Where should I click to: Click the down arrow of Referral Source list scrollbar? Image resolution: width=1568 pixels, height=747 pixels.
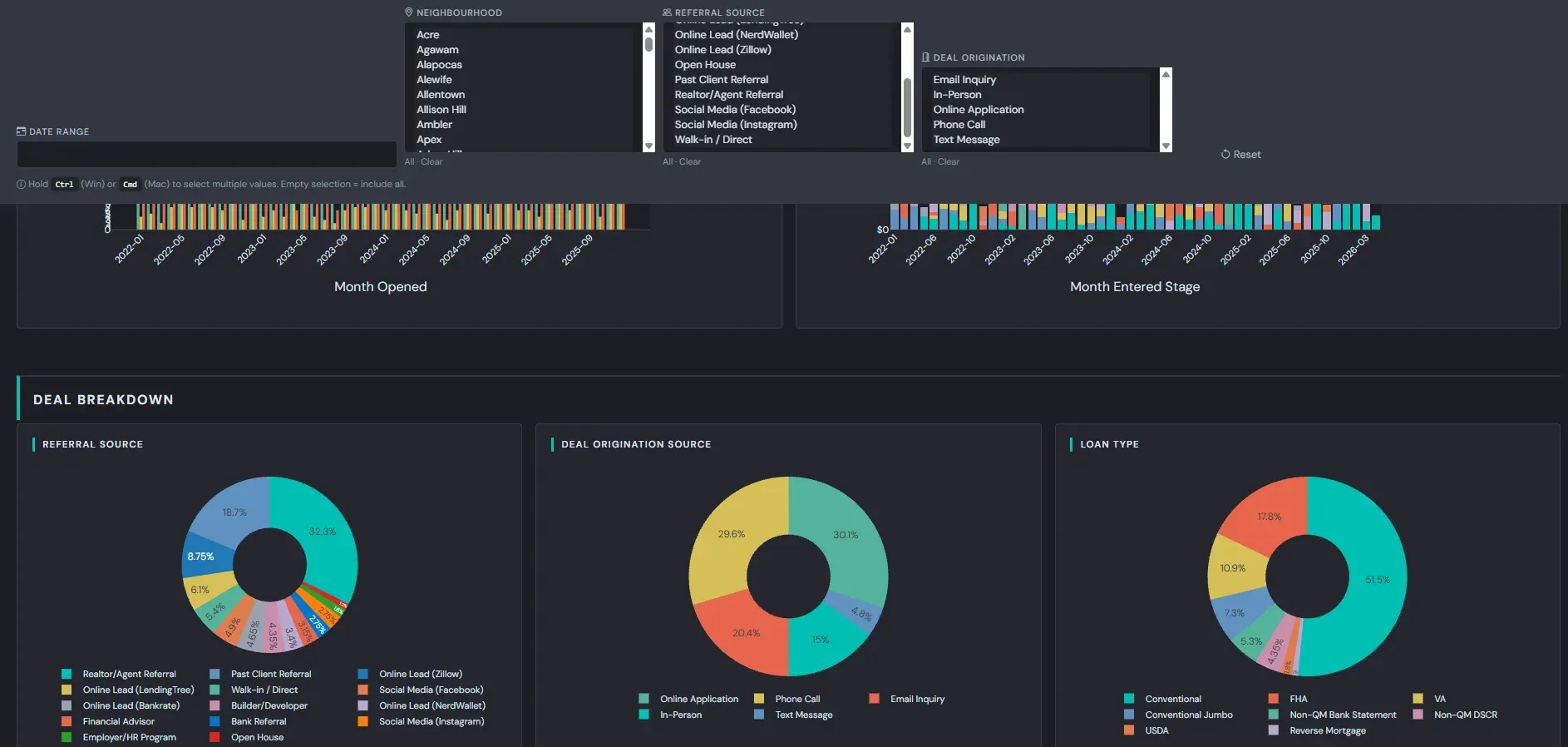(x=908, y=146)
